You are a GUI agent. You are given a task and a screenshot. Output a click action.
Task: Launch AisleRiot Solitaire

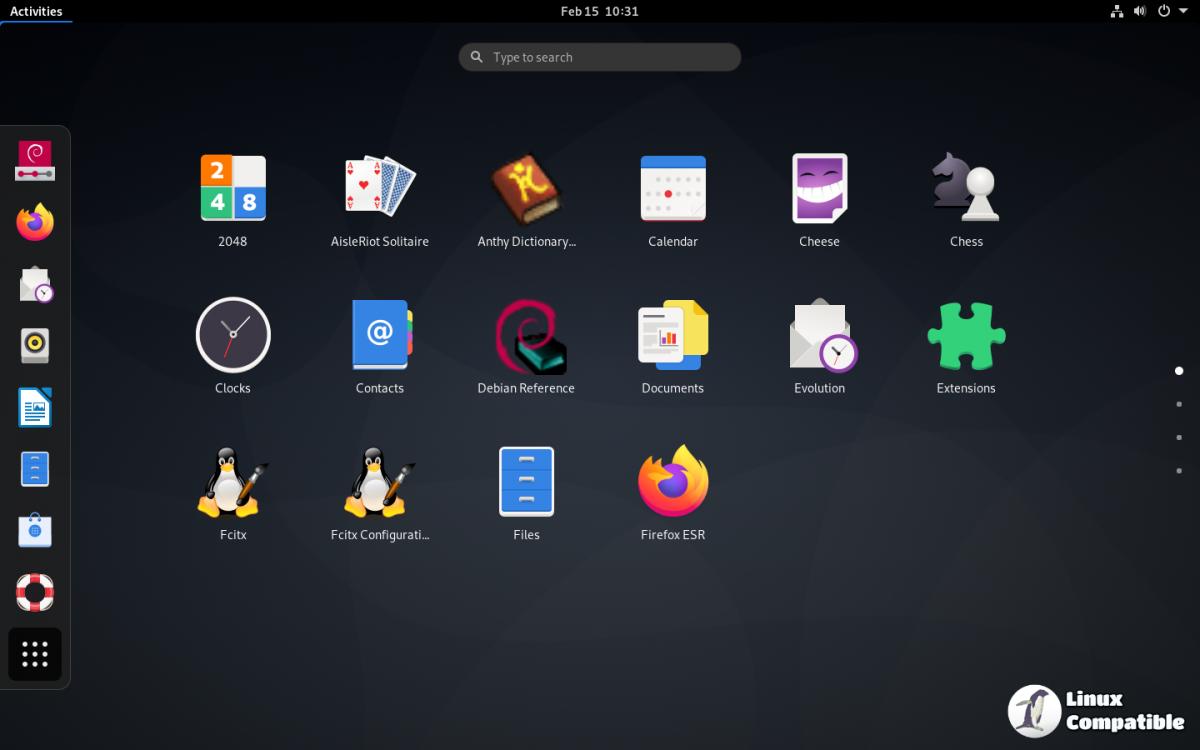click(x=380, y=189)
